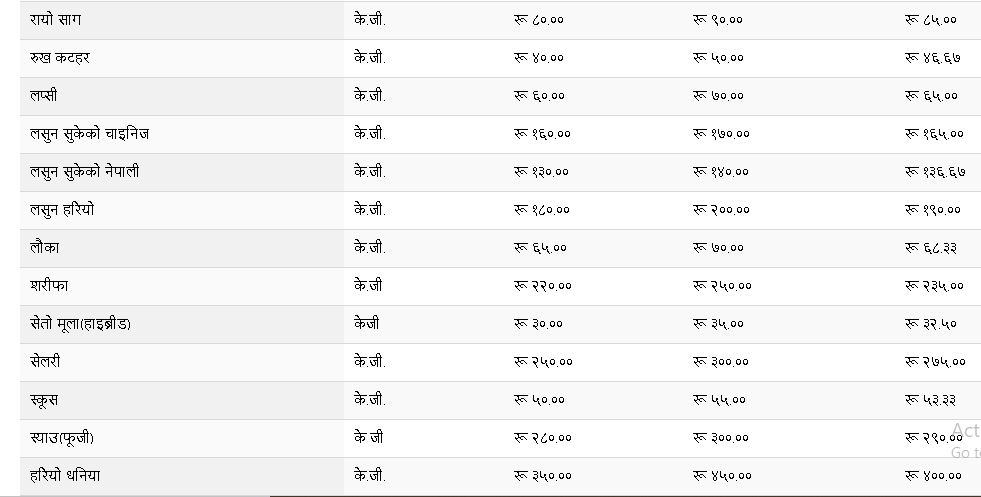Select the रुख कटहर row label
The height and width of the screenshot is (497, 981).
tap(60, 58)
